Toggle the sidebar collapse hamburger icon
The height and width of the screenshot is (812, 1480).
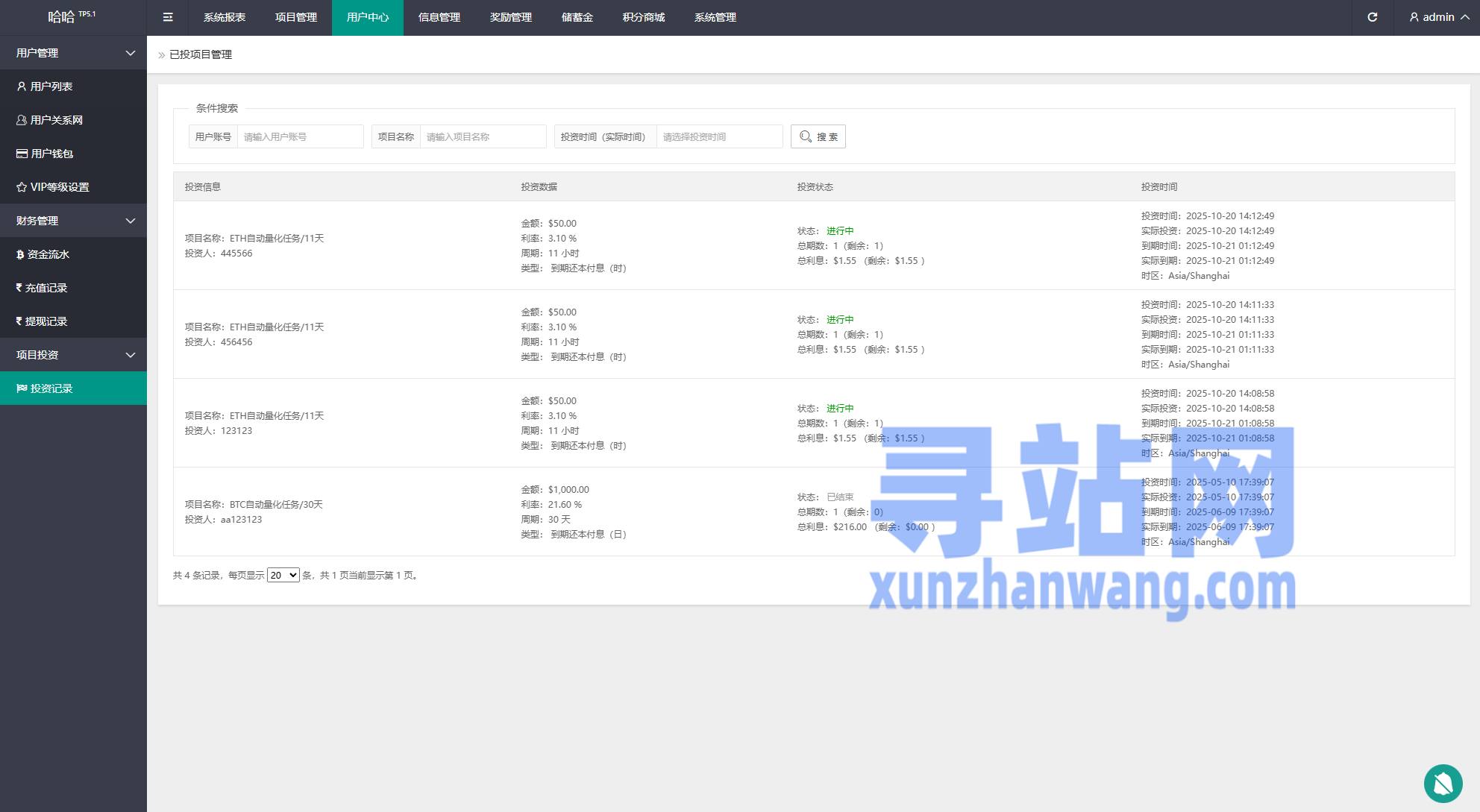(x=168, y=17)
